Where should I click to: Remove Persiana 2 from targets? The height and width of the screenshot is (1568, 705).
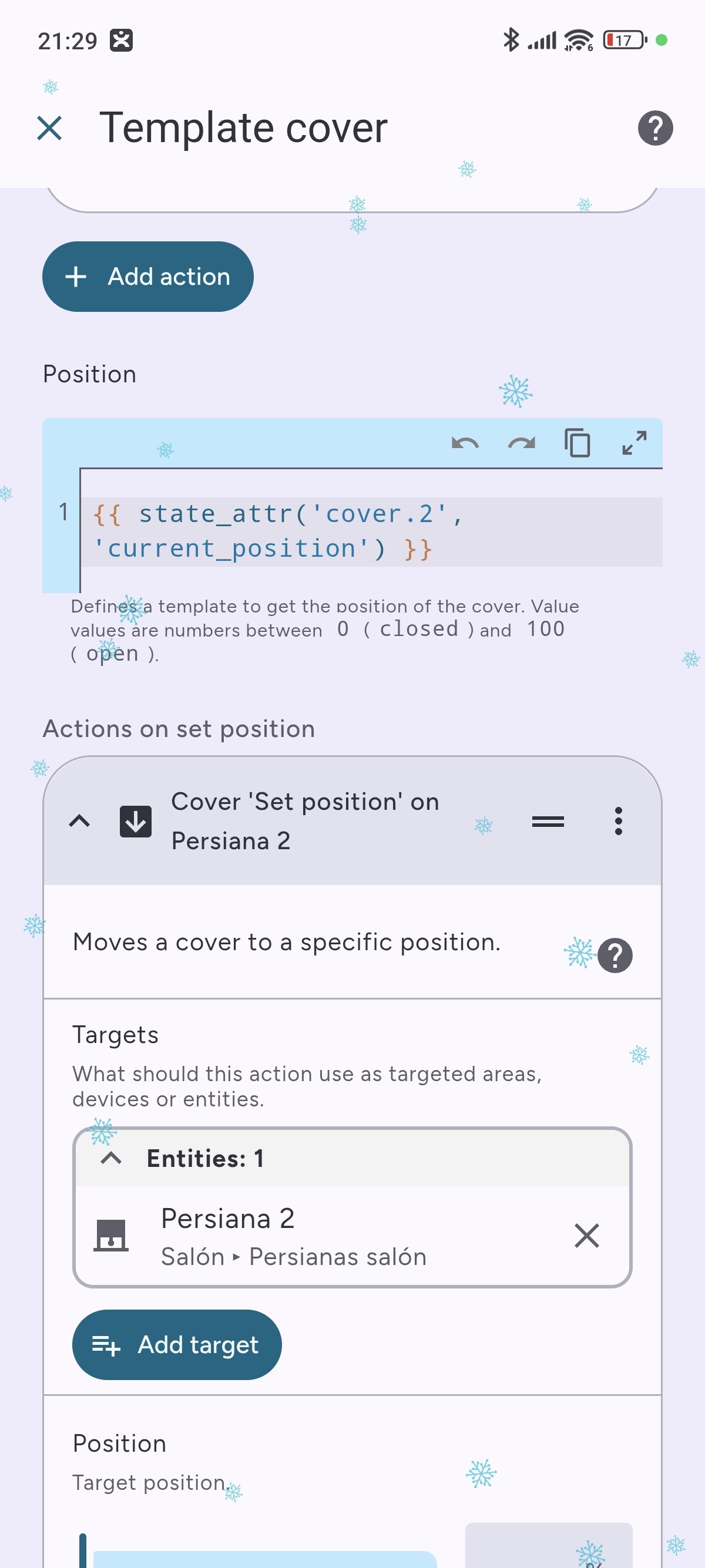[x=586, y=1235]
